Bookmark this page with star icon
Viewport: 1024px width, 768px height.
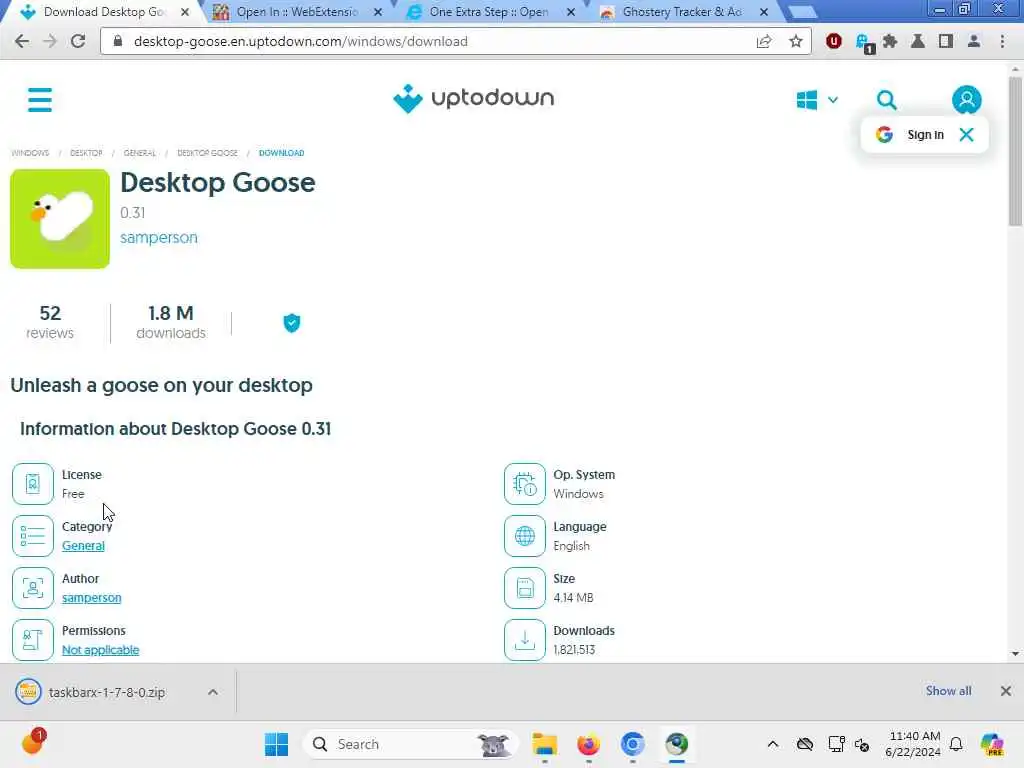795,41
